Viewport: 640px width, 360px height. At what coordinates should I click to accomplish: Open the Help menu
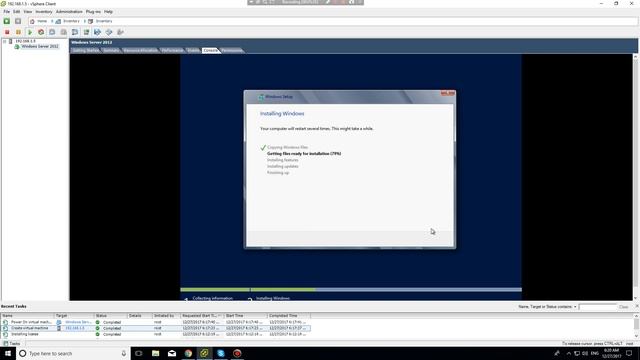click(108, 12)
